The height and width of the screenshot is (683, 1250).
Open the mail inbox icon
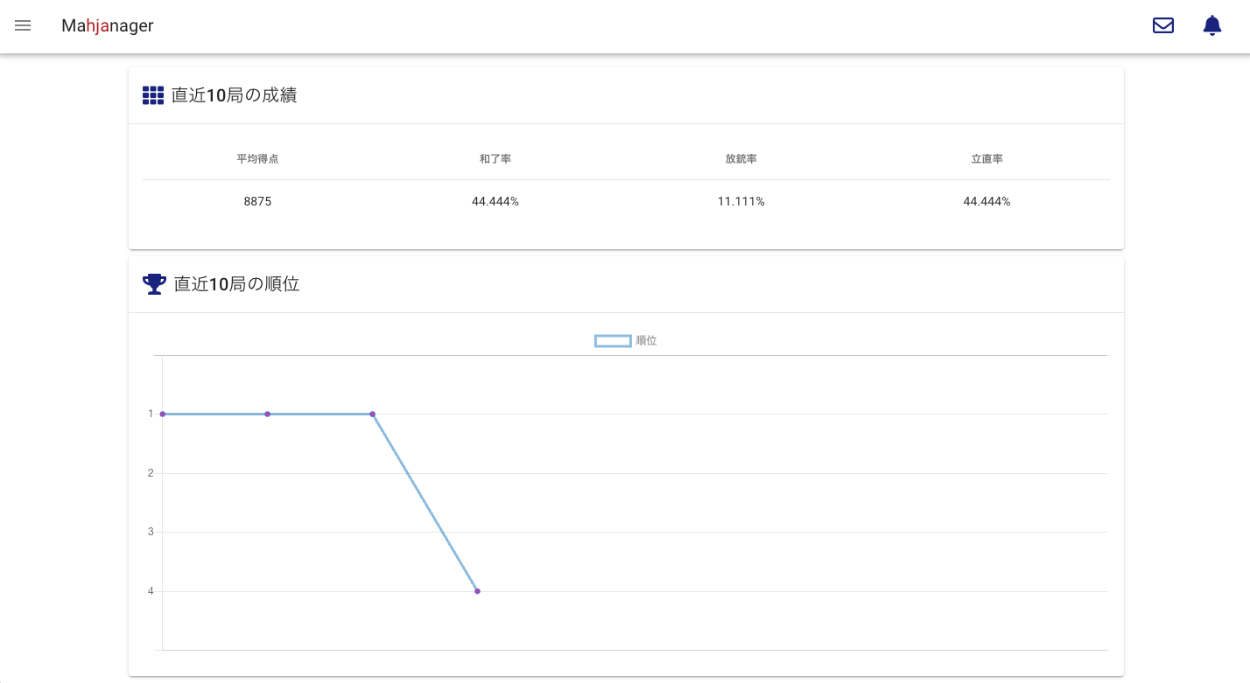tap(1163, 26)
